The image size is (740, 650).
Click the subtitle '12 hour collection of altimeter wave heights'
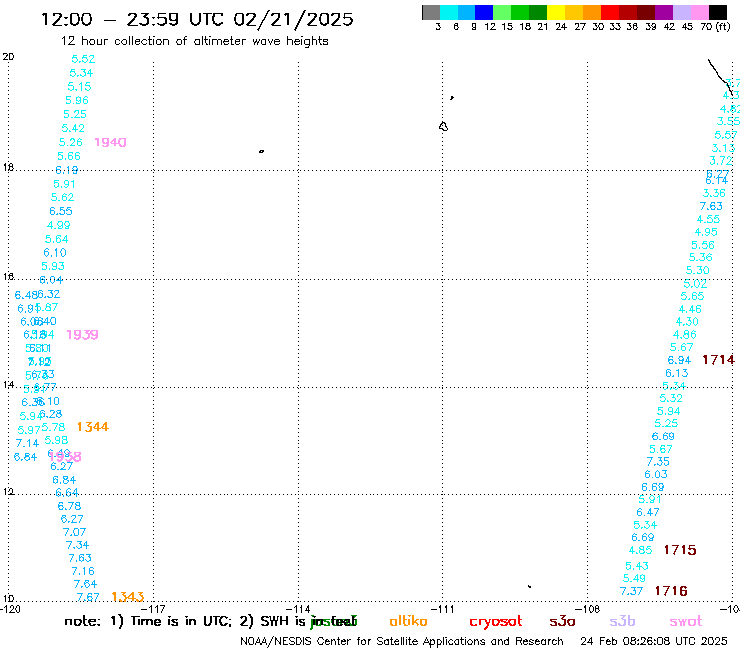point(194,41)
